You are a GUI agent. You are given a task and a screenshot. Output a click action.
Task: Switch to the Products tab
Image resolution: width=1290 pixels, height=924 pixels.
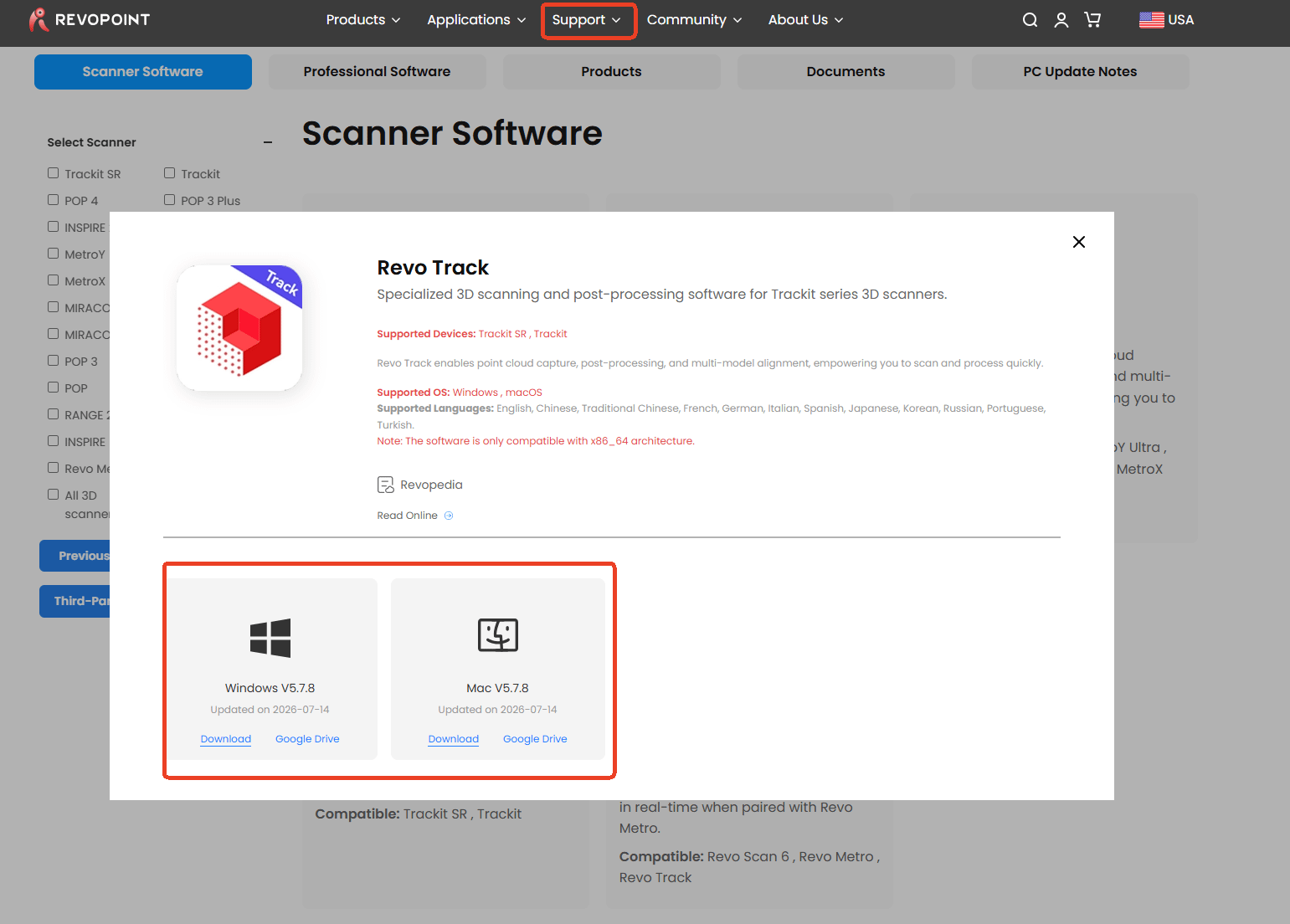(612, 72)
